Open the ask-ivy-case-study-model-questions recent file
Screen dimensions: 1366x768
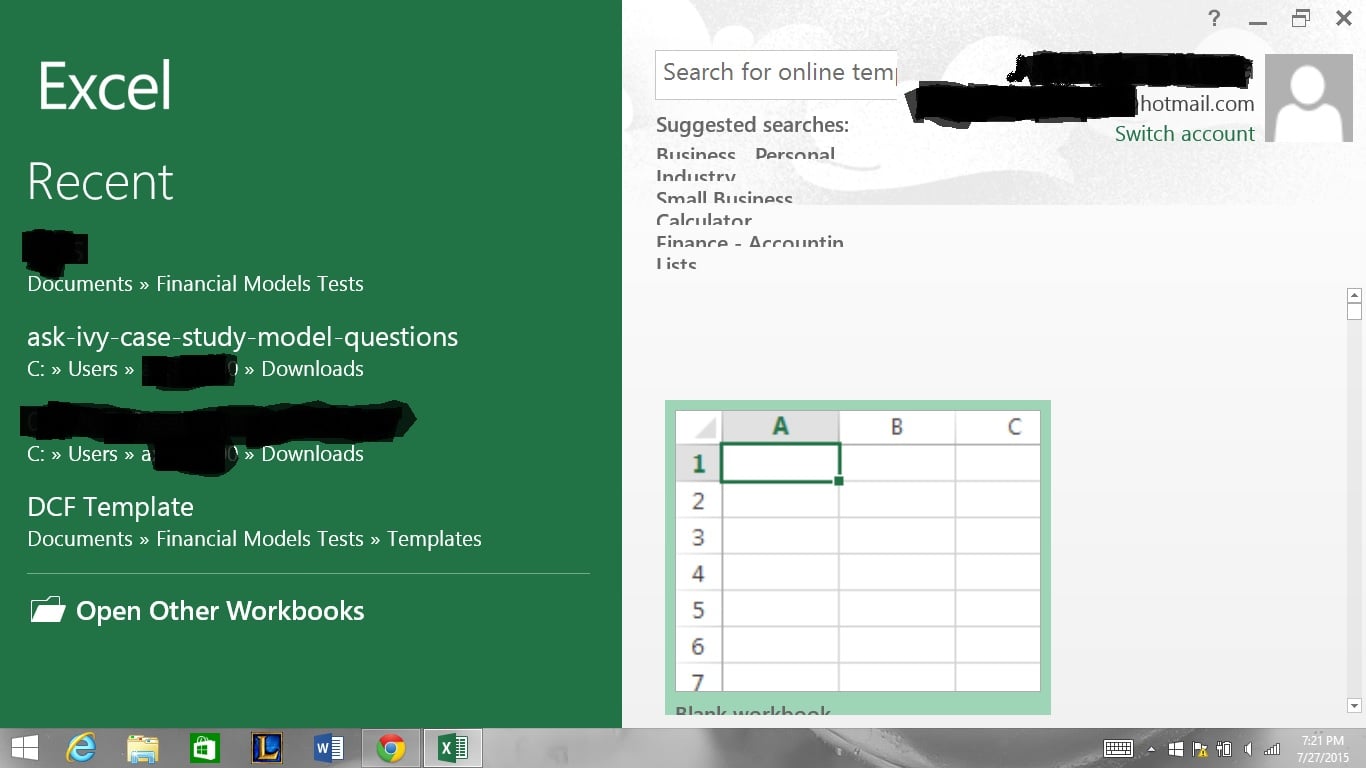pyautogui.click(x=242, y=337)
